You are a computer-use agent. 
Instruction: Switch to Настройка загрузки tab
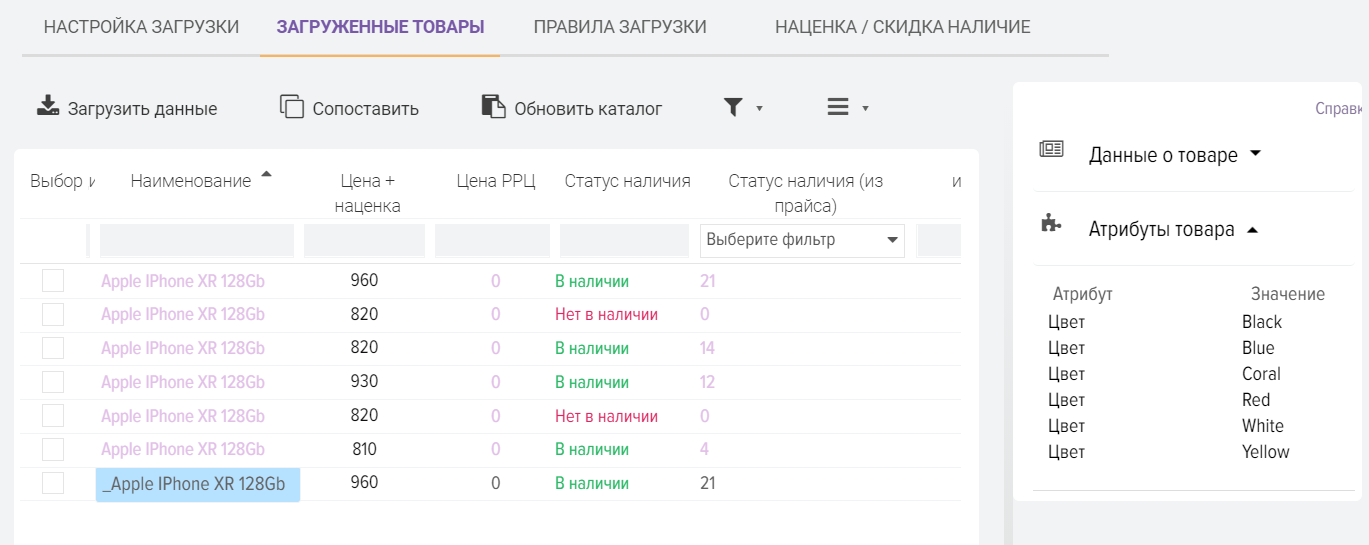[x=142, y=27]
